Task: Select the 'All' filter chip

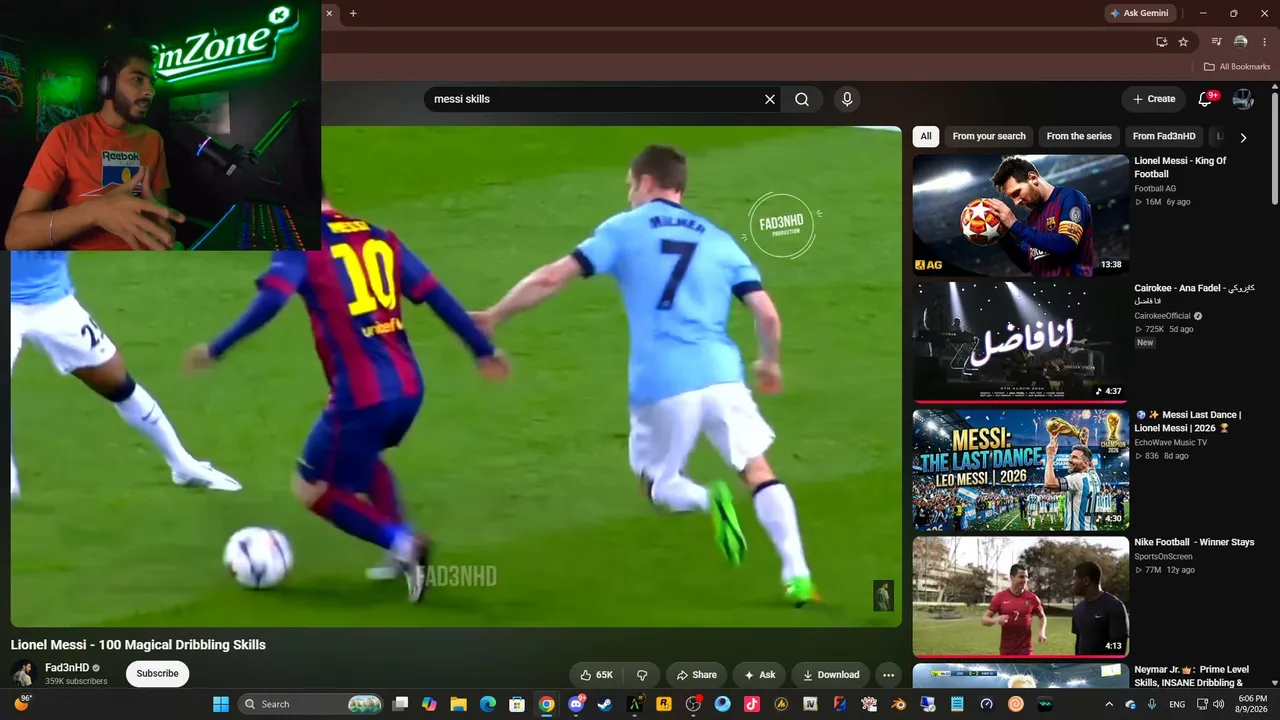Action: [926, 136]
